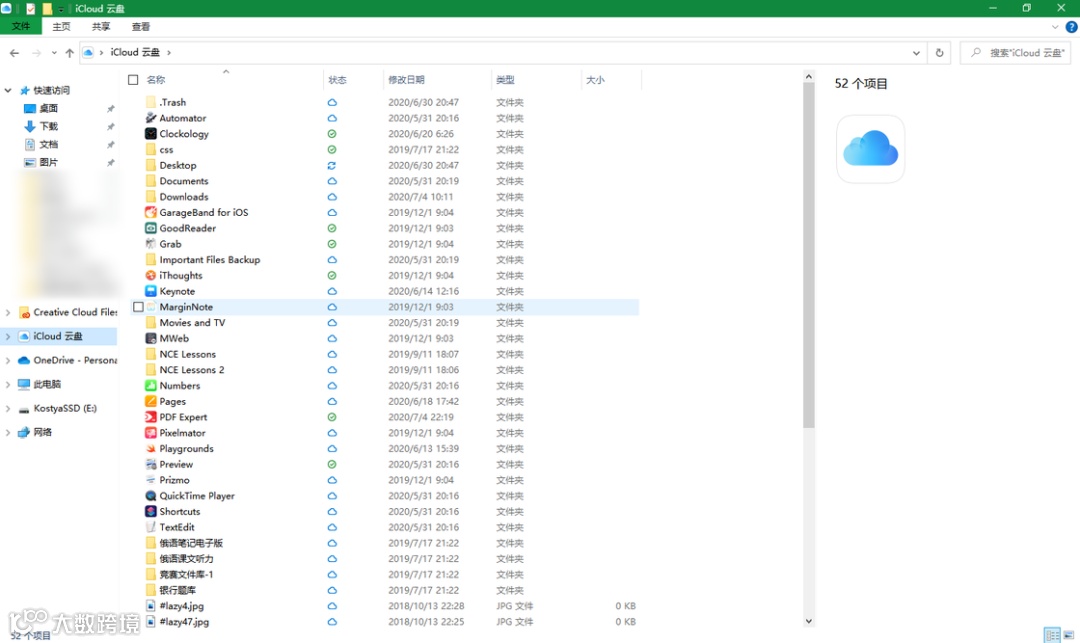Screen dimensions: 1080x643
Task: Click the green synced status of Clockology
Action: click(x=332, y=134)
